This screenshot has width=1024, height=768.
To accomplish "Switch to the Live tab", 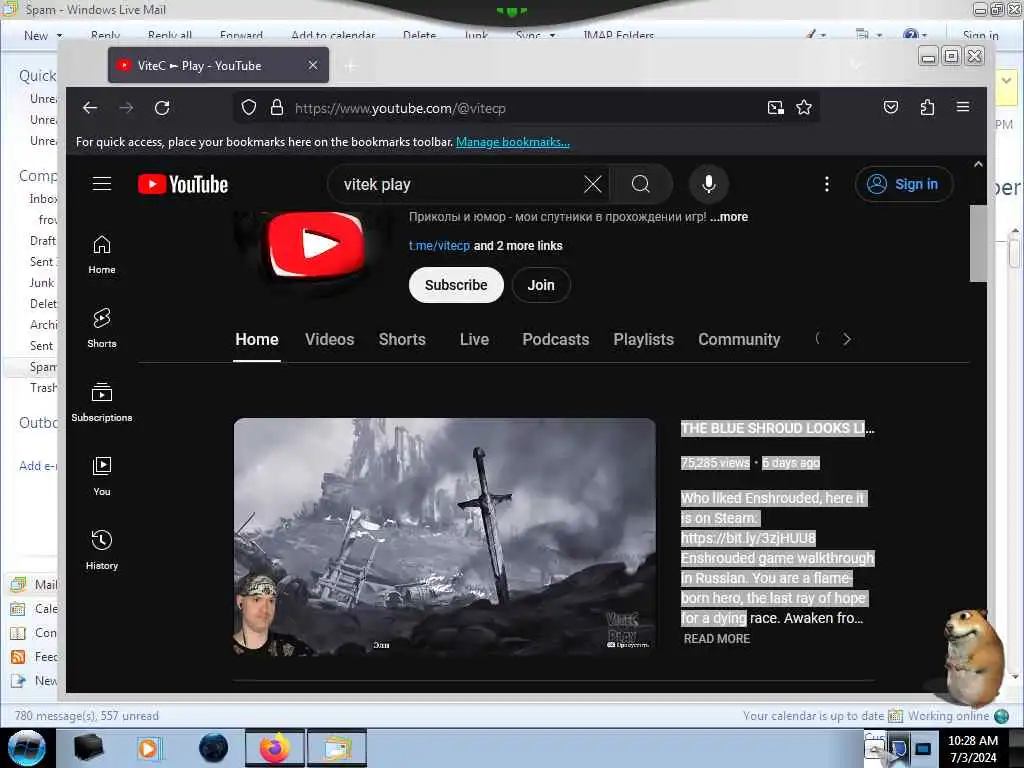I will [474, 340].
